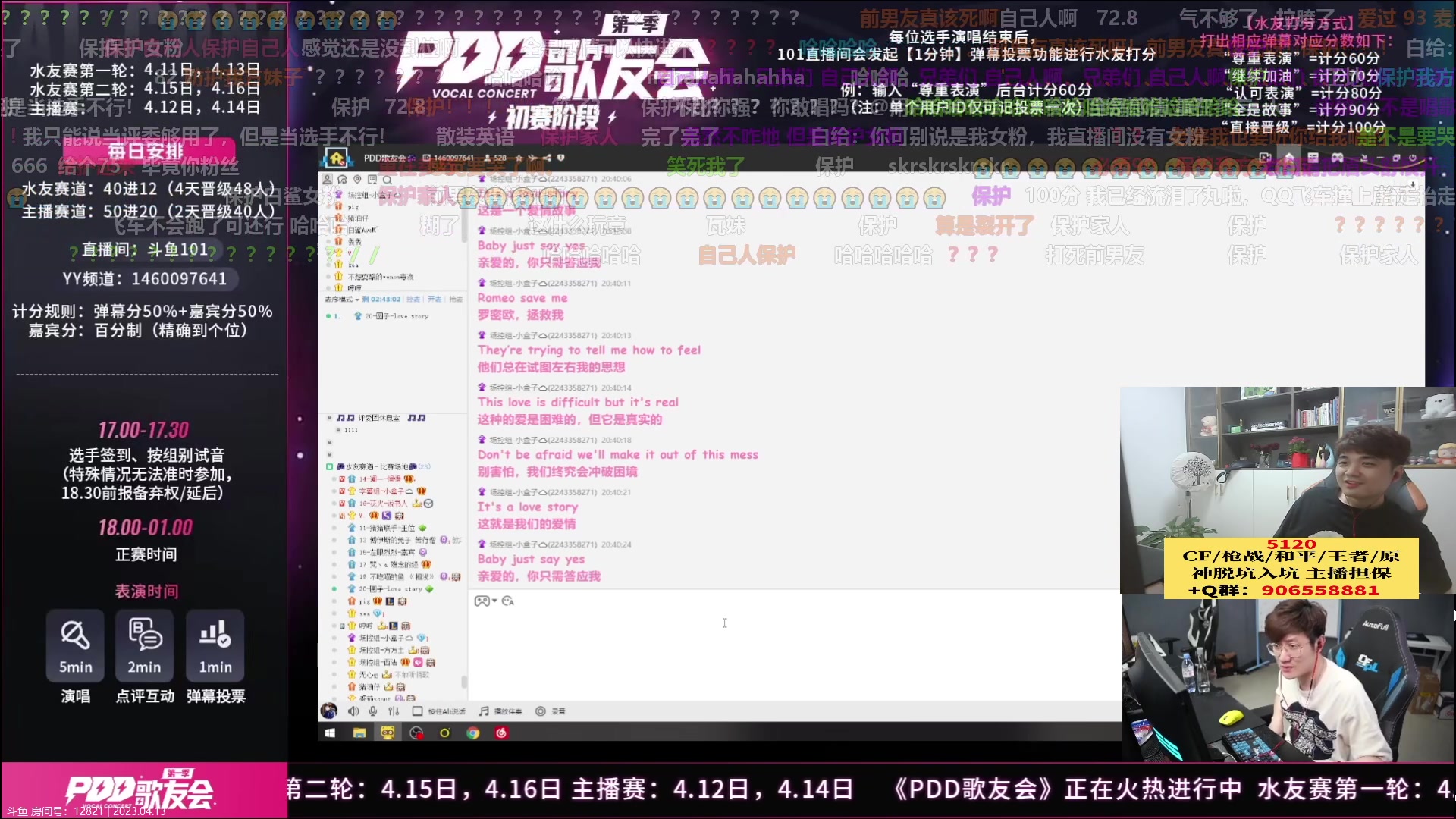The height and width of the screenshot is (819, 1456).
Task: Open the YY home logo in the title bar
Action: pos(337,158)
